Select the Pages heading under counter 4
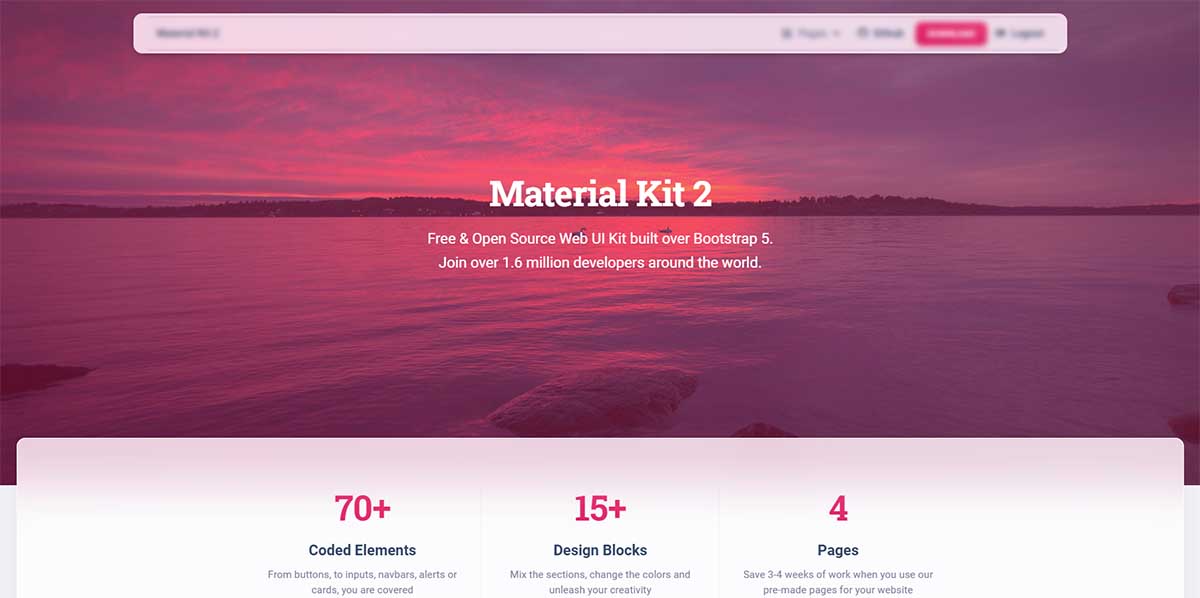The image size is (1200, 598). pos(838,550)
